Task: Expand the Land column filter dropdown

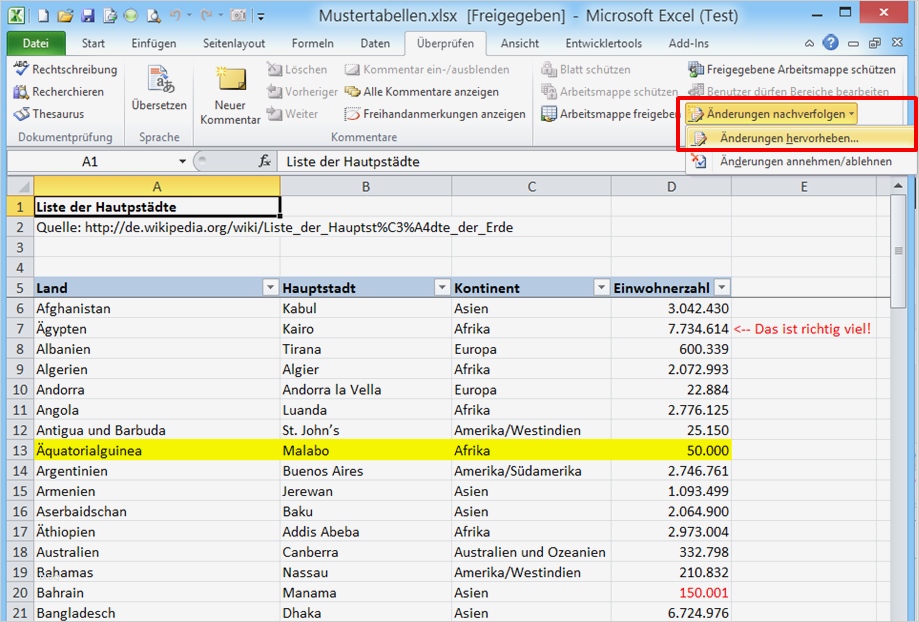Action: tap(269, 288)
